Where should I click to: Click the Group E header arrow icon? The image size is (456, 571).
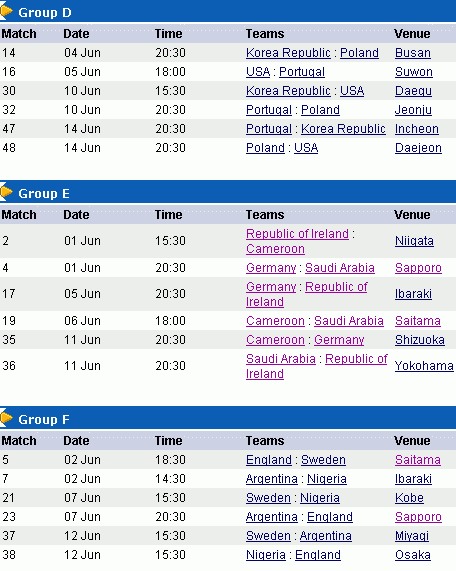(6, 193)
